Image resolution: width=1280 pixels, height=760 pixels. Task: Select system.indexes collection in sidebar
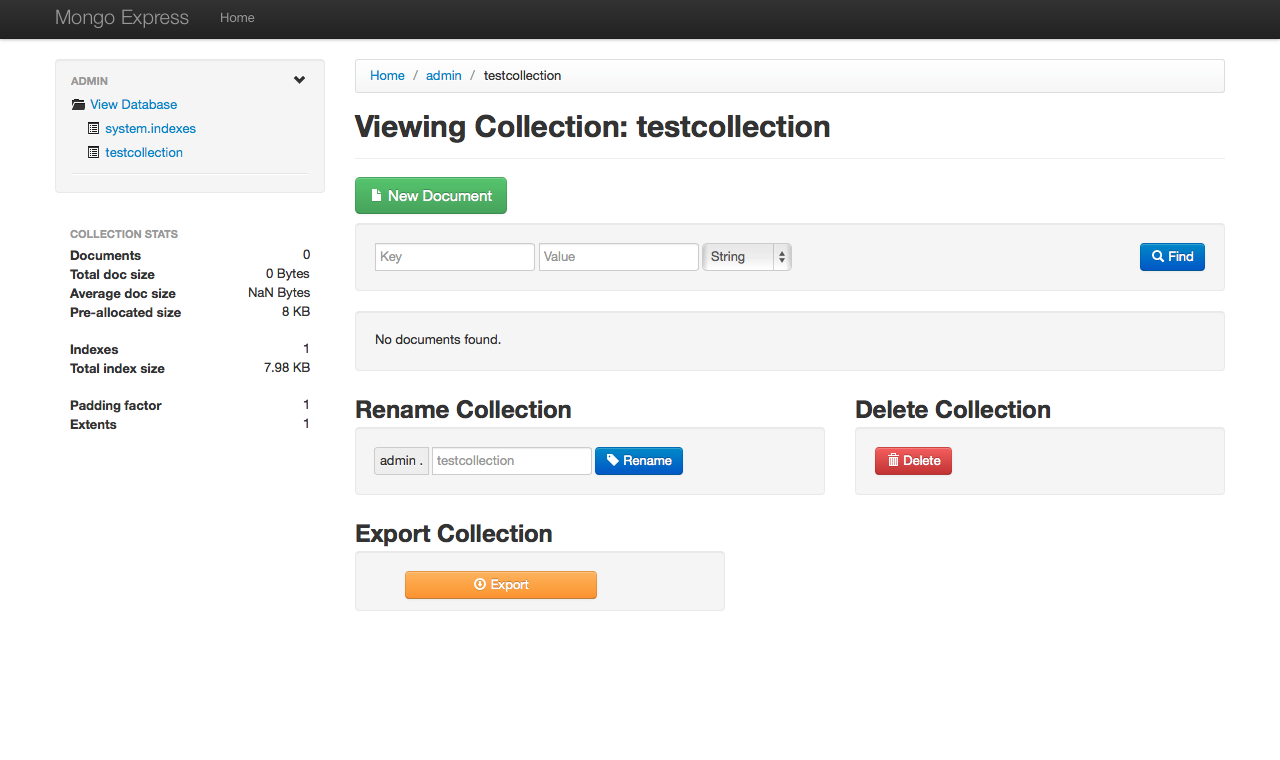tap(150, 129)
